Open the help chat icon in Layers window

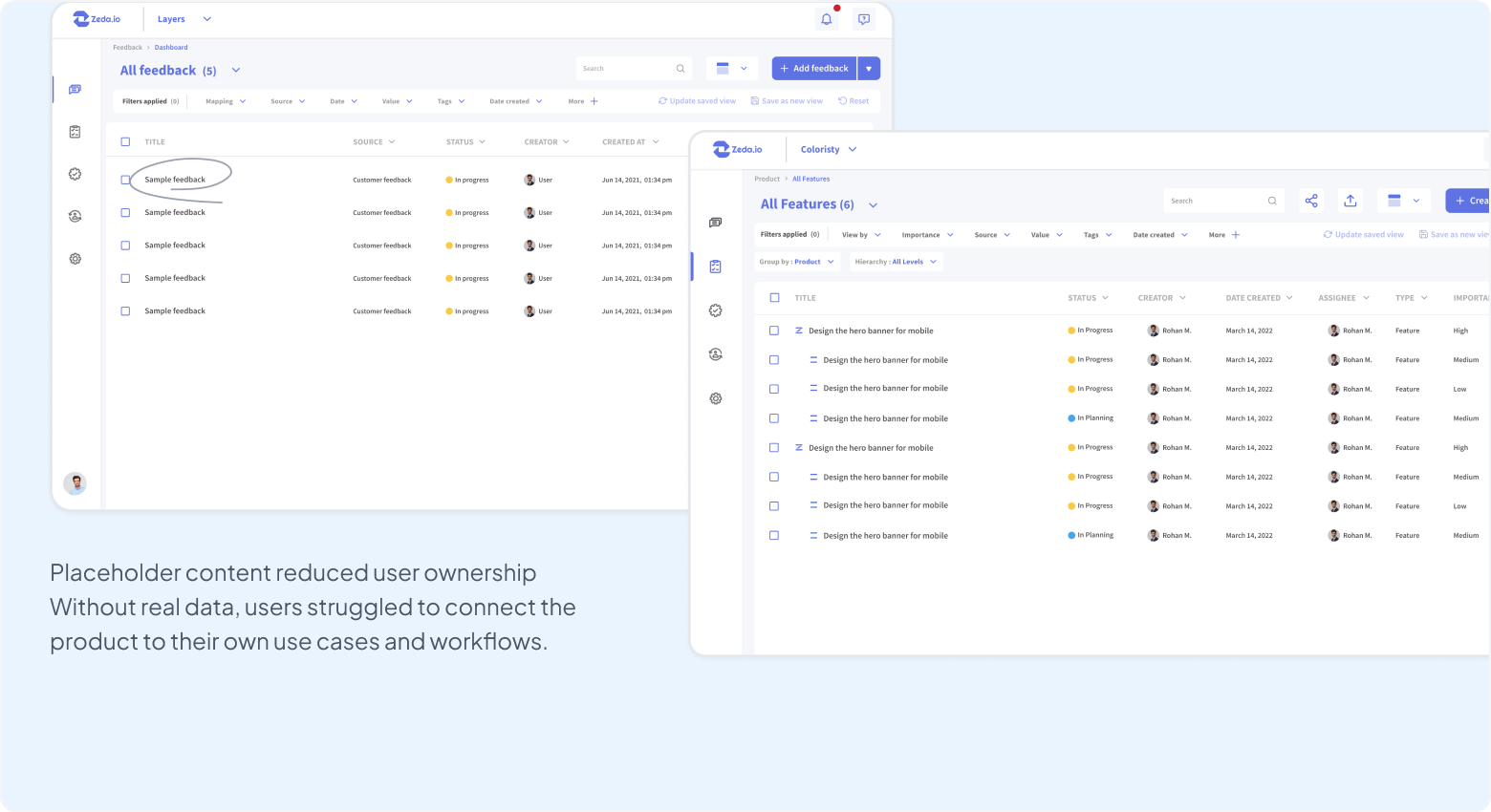[x=864, y=19]
